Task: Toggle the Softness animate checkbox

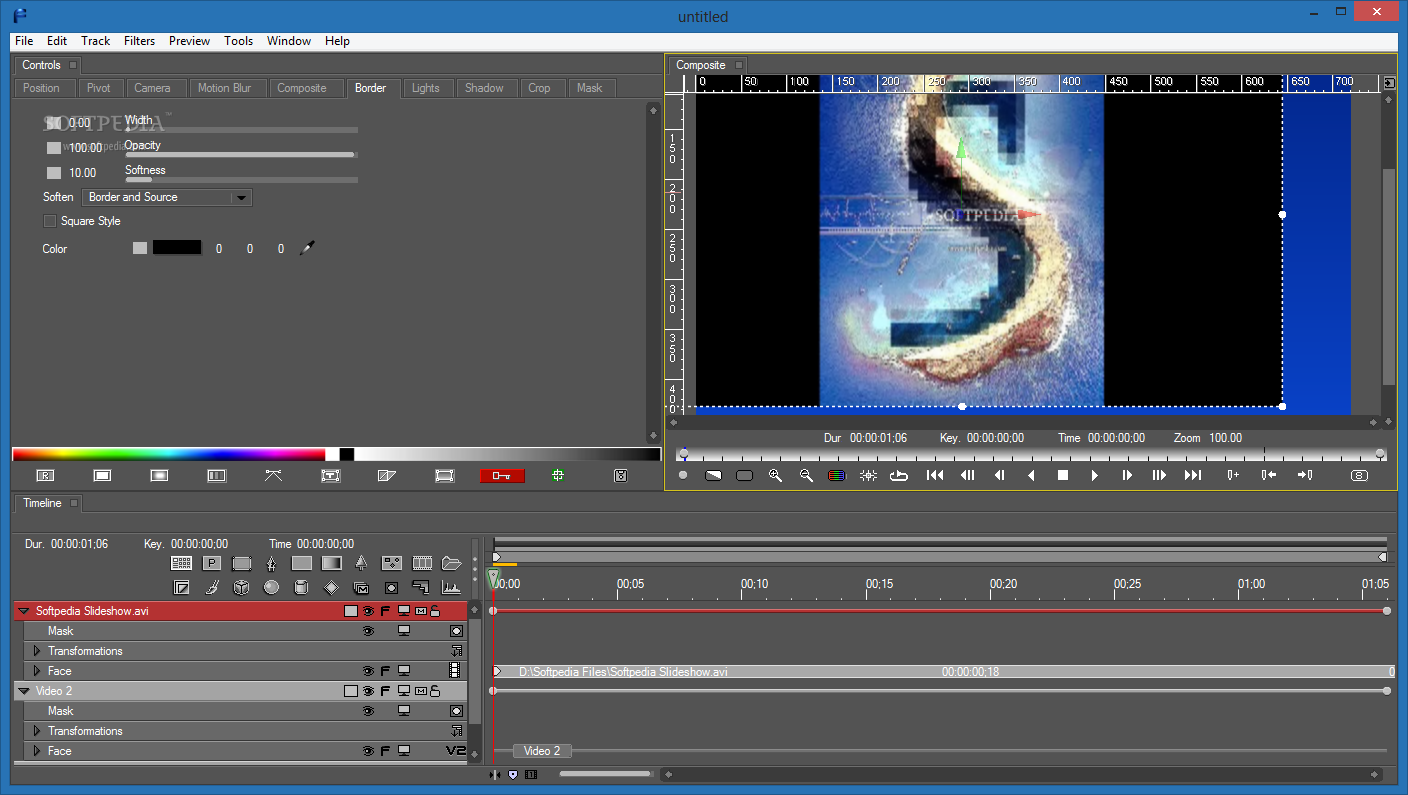Action: tap(54, 173)
